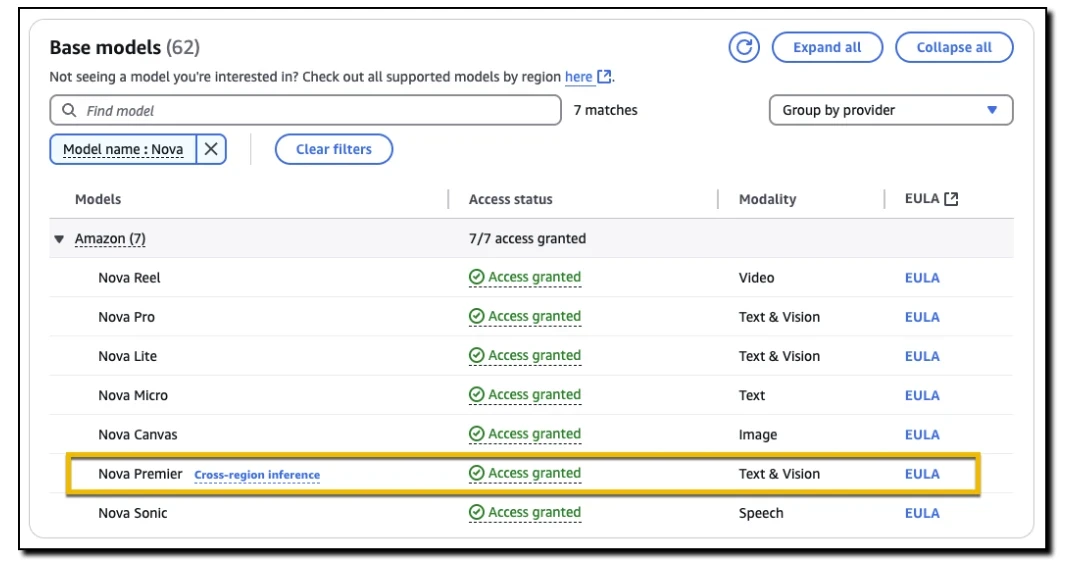Remove the Model name Nova filter chip
This screenshot has height=563, width=1066.
tap(211, 149)
